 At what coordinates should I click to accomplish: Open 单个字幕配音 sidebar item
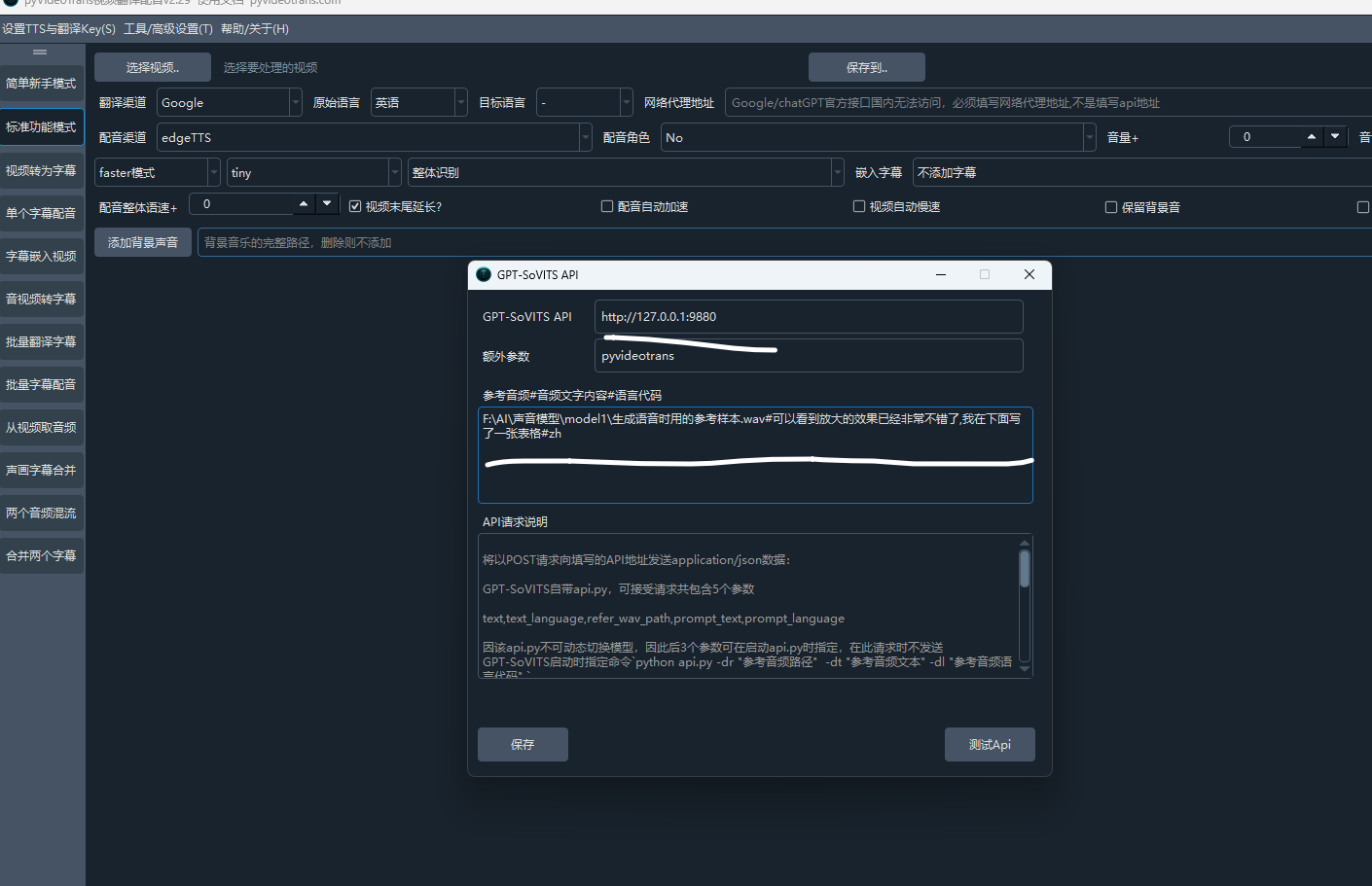(41, 214)
